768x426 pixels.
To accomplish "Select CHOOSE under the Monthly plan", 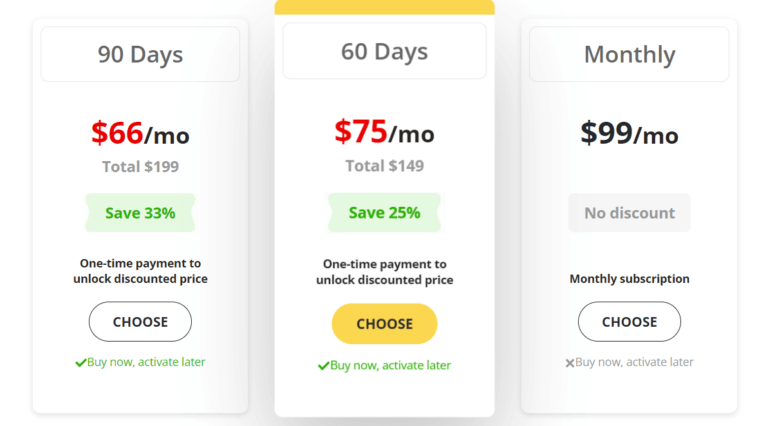I will tap(629, 322).
